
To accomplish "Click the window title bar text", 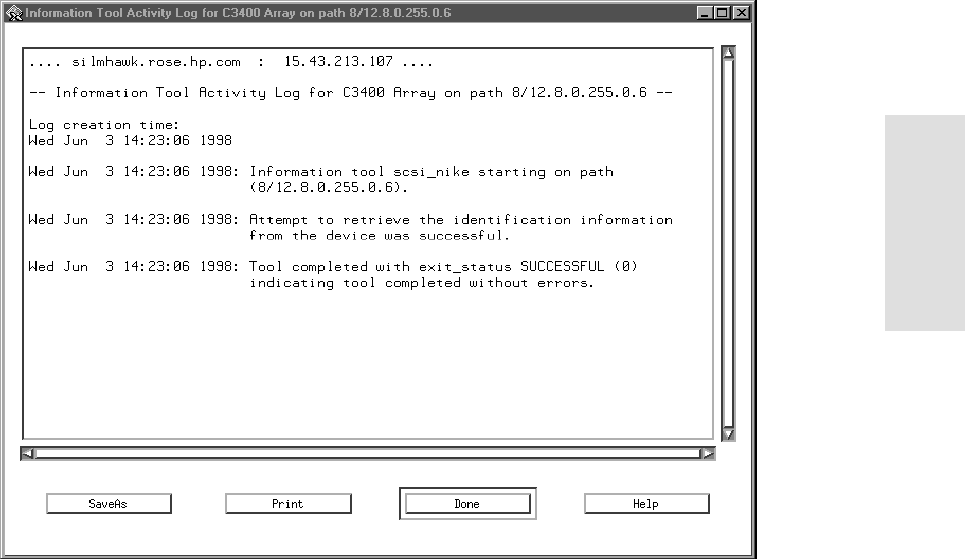I will pos(238,13).
